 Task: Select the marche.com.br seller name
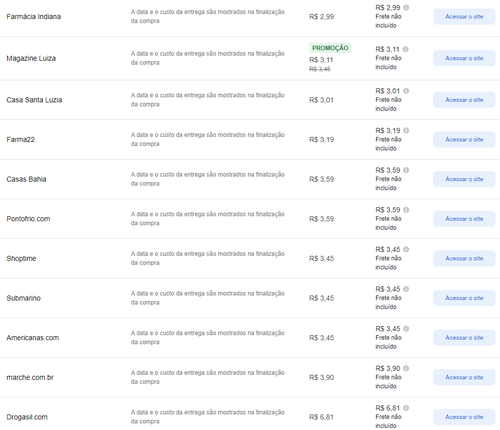click(x=30, y=378)
